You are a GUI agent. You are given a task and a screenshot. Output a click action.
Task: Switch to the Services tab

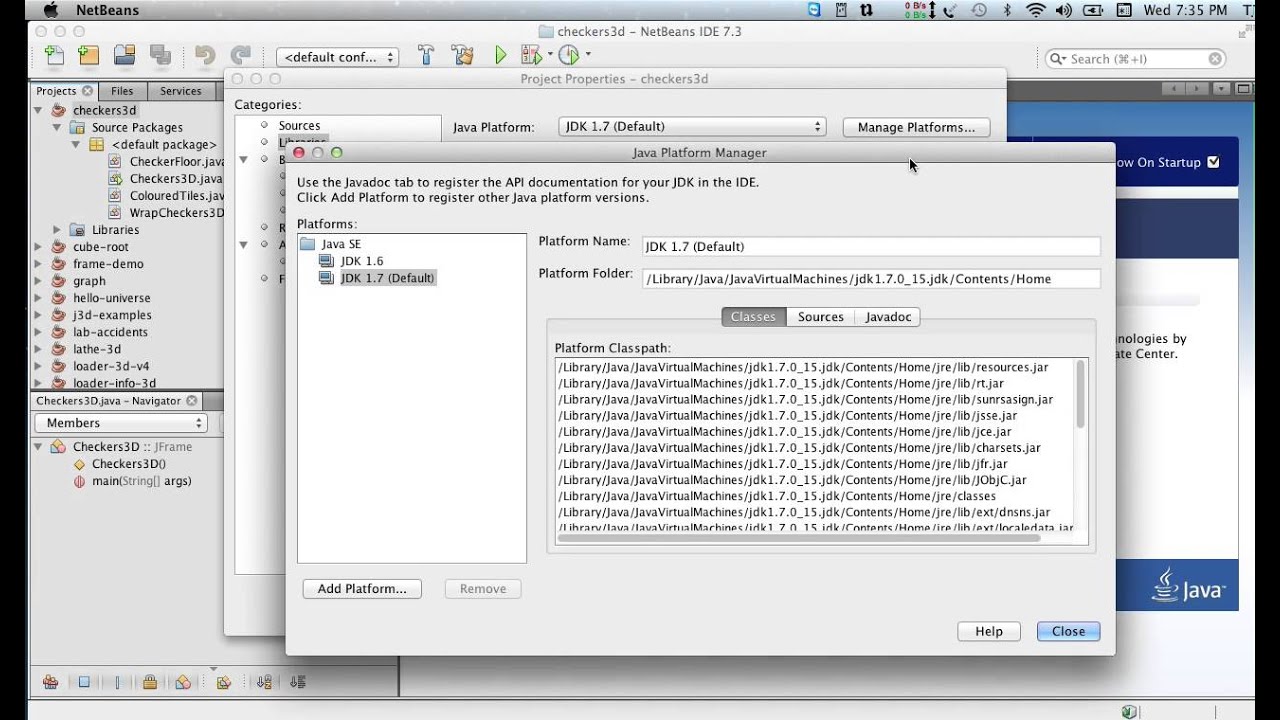coord(181,91)
